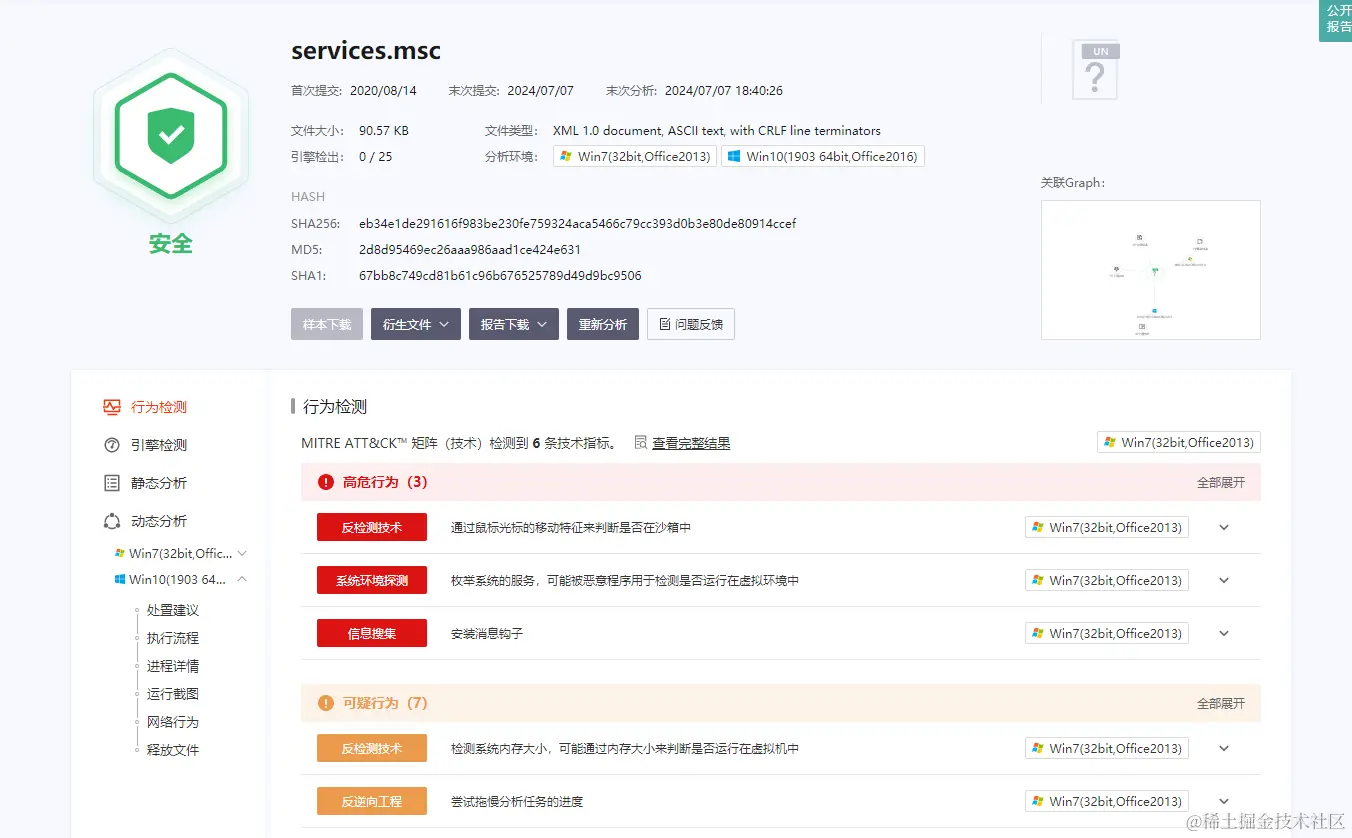Click the 公开报告 corner badge
The width and height of the screenshot is (1352, 838).
coord(1337,20)
